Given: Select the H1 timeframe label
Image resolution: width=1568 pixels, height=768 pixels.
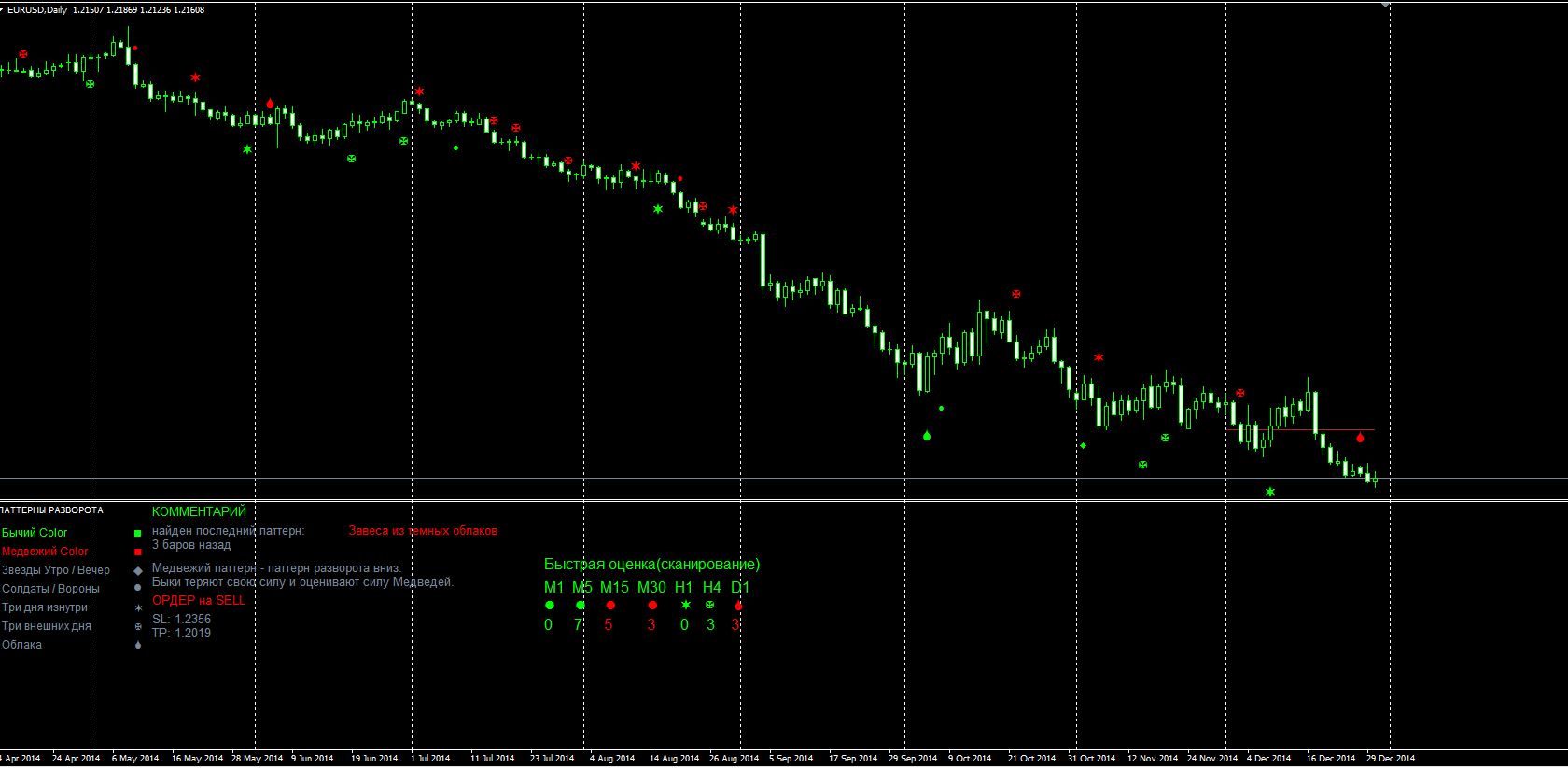Looking at the screenshot, I should [x=684, y=588].
